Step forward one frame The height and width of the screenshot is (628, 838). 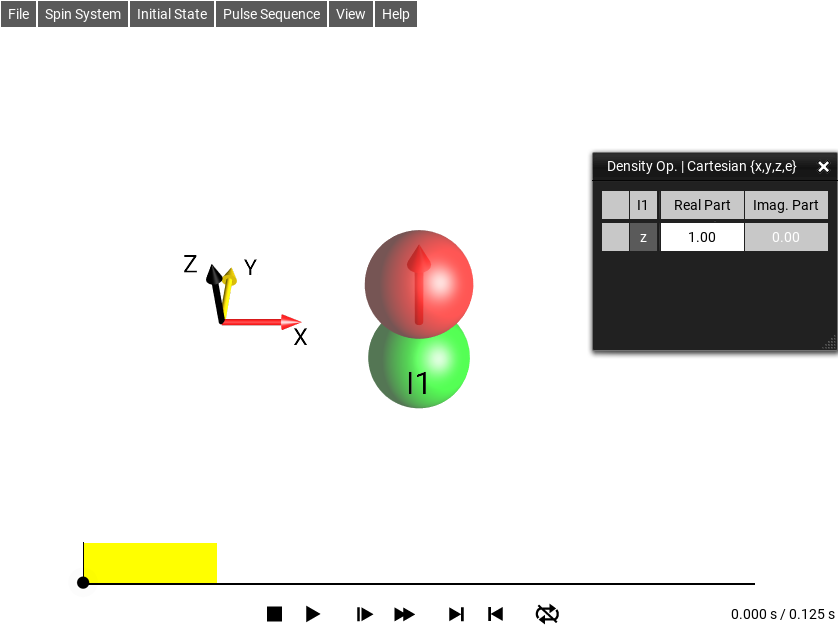(x=365, y=614)
